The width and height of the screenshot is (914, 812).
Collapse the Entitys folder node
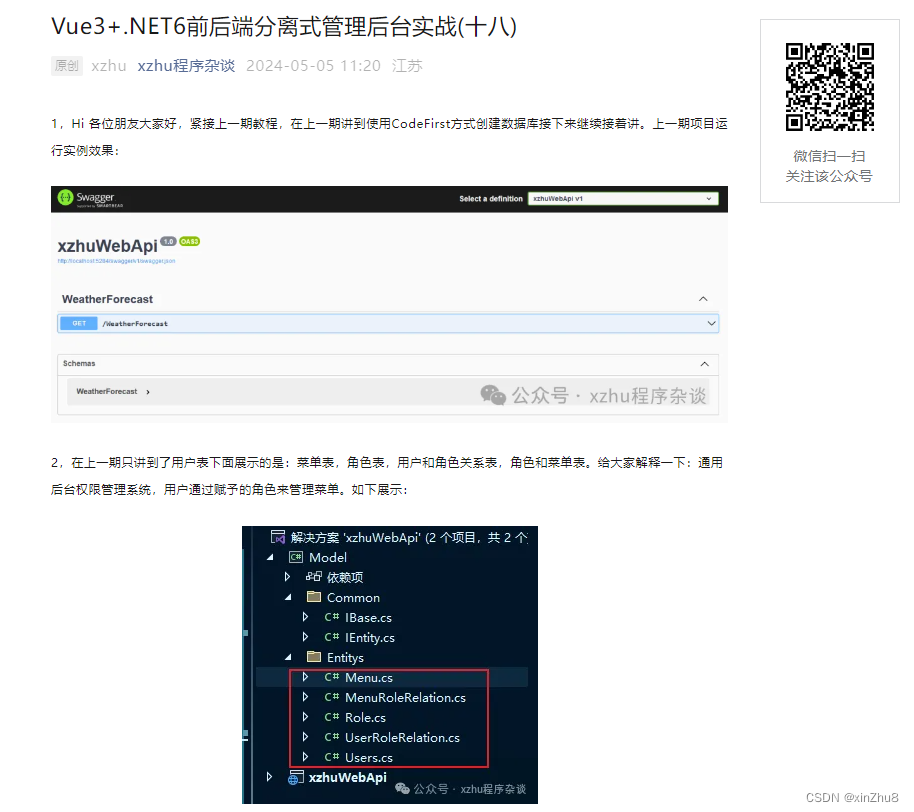point(288,657)
